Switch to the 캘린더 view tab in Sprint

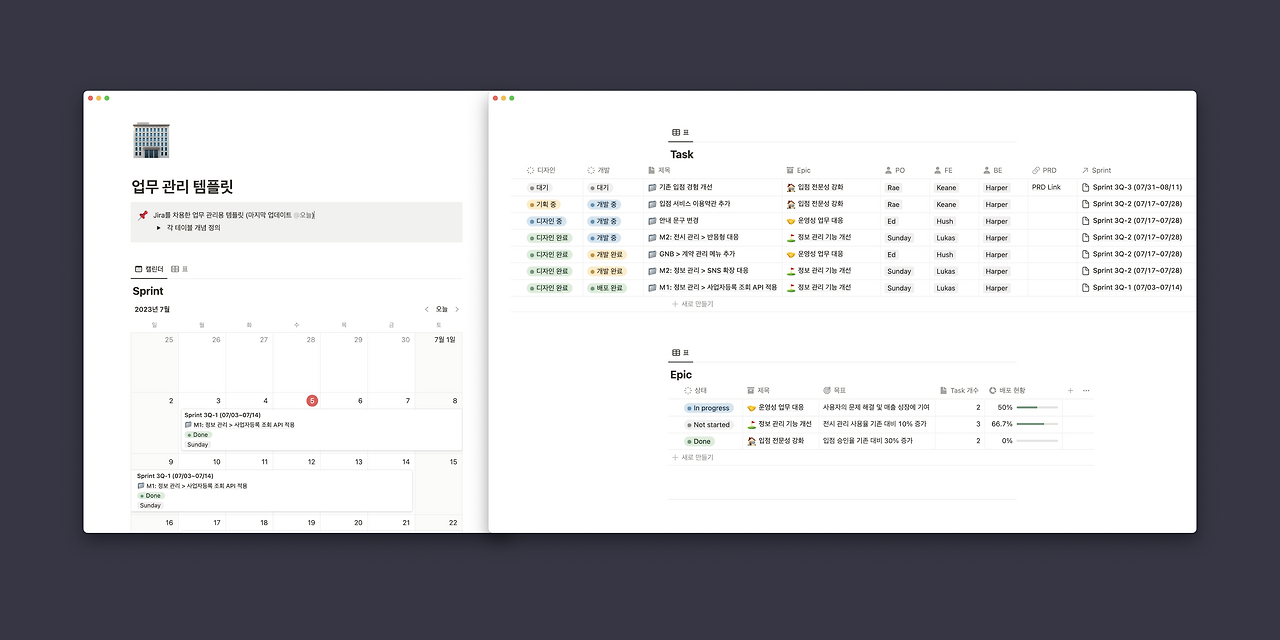click(x=149, y=269)
